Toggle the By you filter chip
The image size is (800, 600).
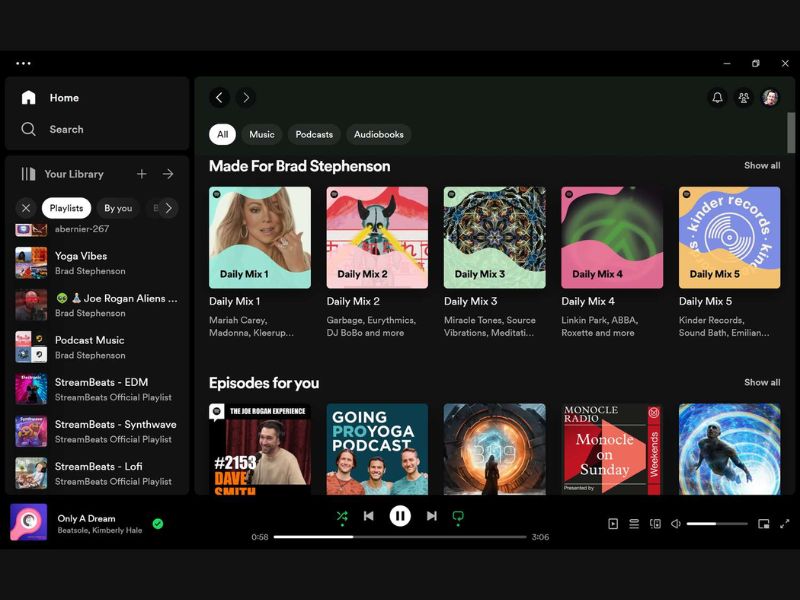pos(118,208)
